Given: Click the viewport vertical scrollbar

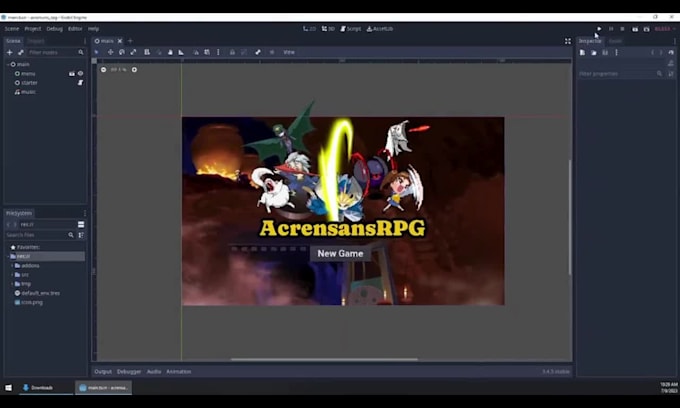Looking at the screenshot, I should tap(570, 217).
